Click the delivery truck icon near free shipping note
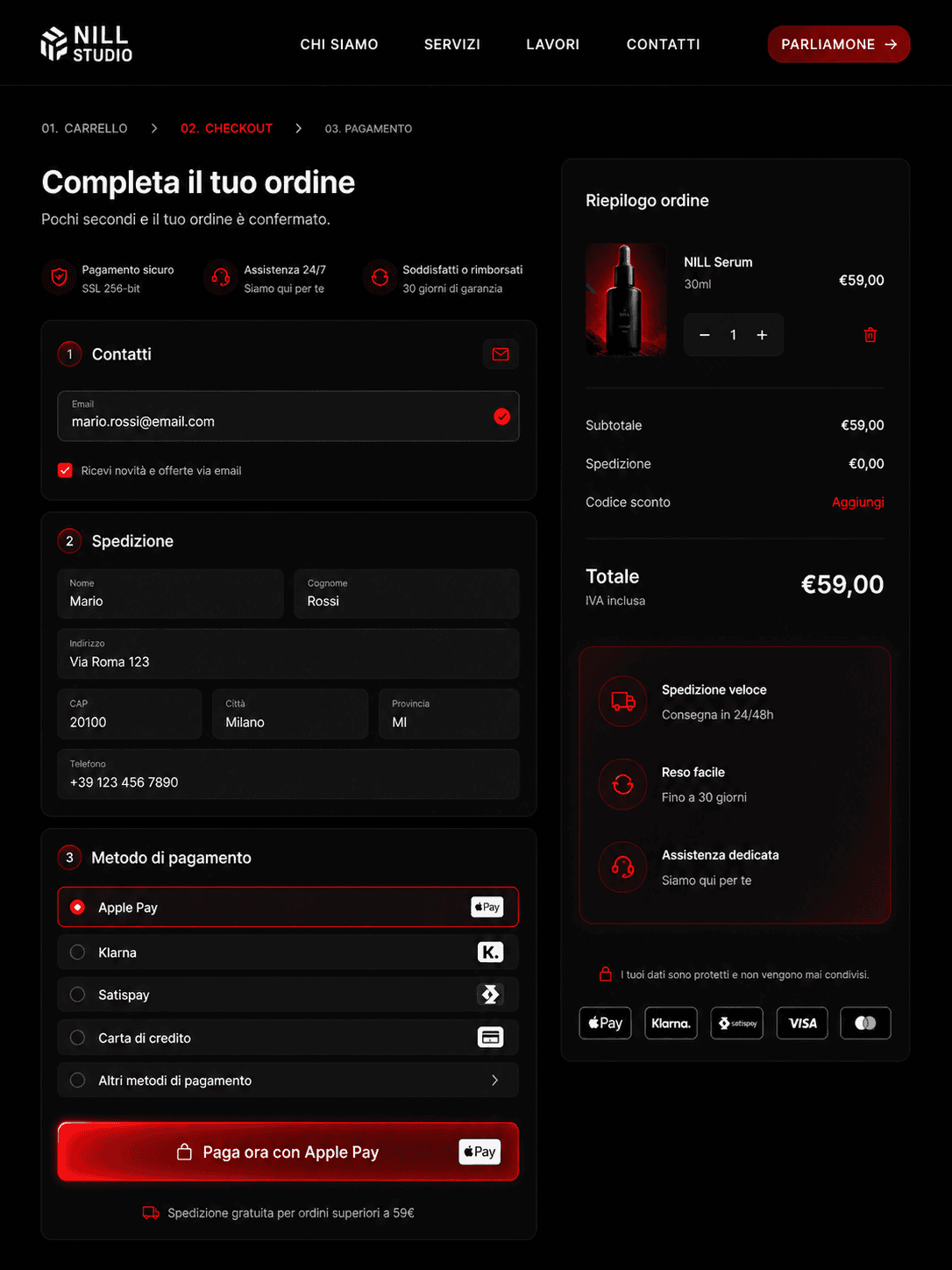 [x=152, y=1213]
